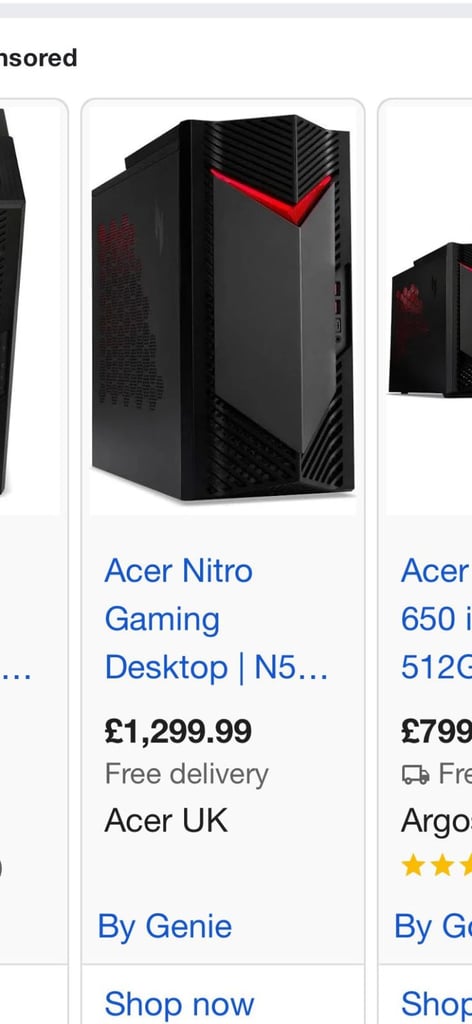Tap the Sponsored label

pos(39,58)
